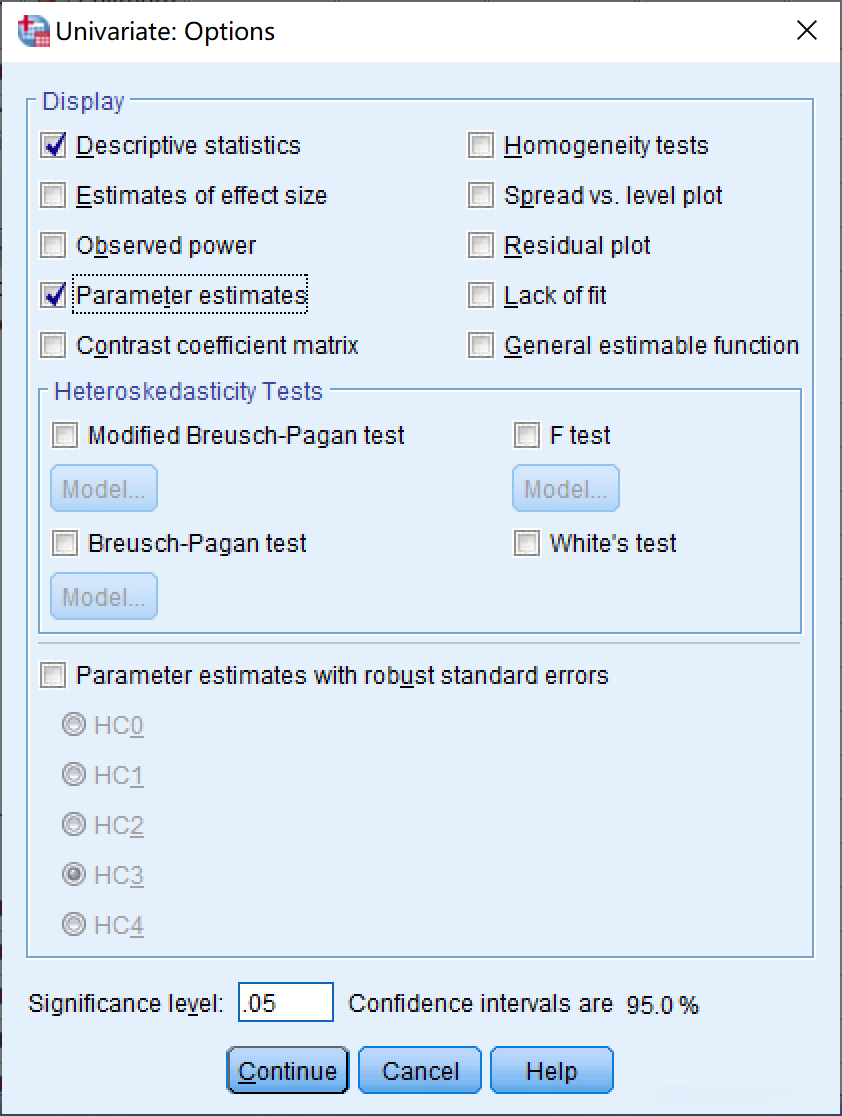842x1116 pixels.
Task: Tick the Breusch-Pagan test checkbox
Action: [65, 544]
